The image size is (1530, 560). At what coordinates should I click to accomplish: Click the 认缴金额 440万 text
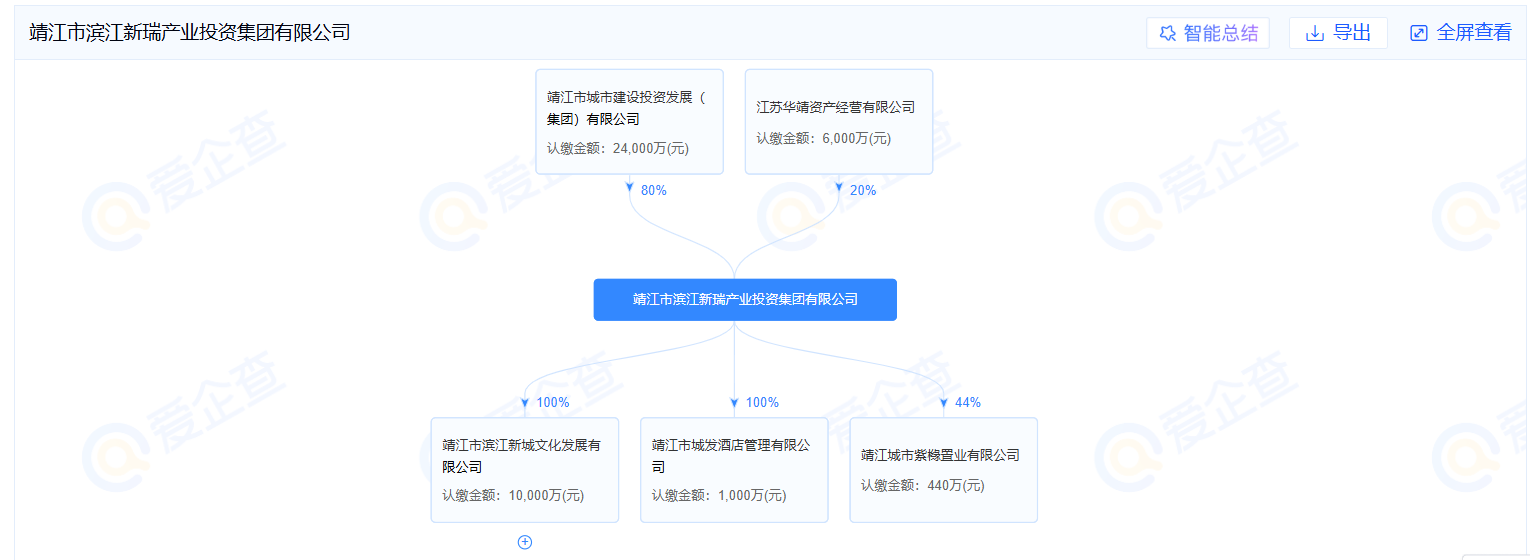coord(922,485)
